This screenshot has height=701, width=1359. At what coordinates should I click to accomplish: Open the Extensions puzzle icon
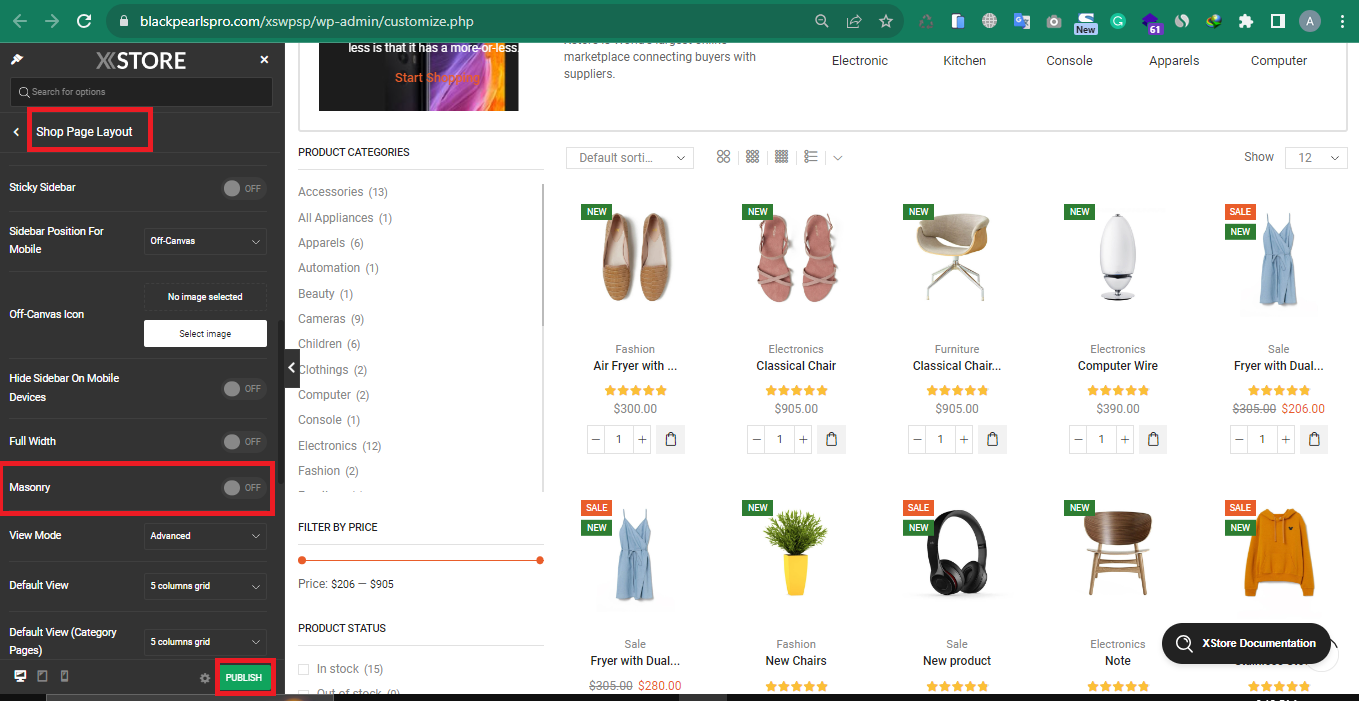[1245, 21]
